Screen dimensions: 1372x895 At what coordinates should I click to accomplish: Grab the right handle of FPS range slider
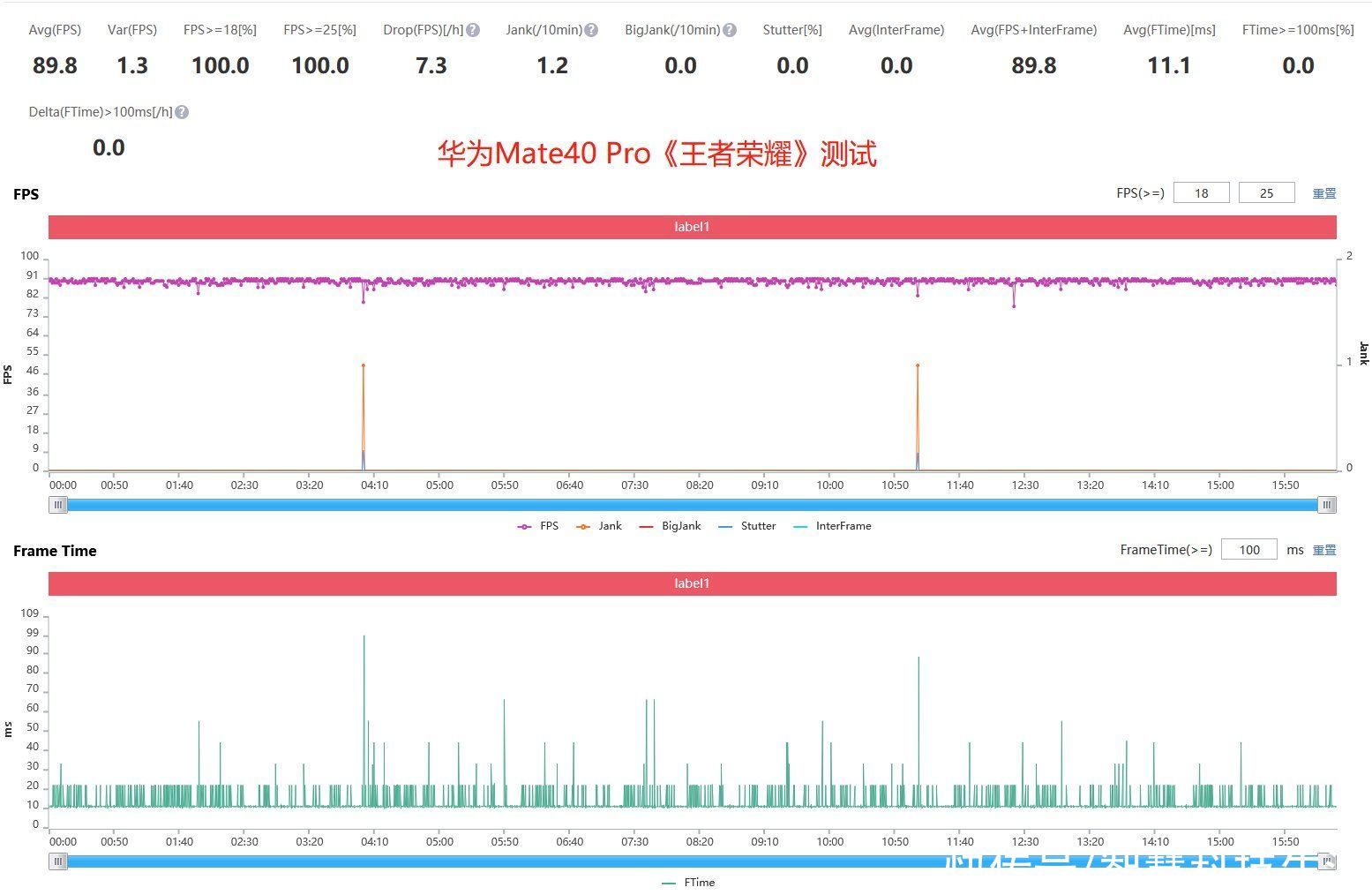(x=1327, y=505)
